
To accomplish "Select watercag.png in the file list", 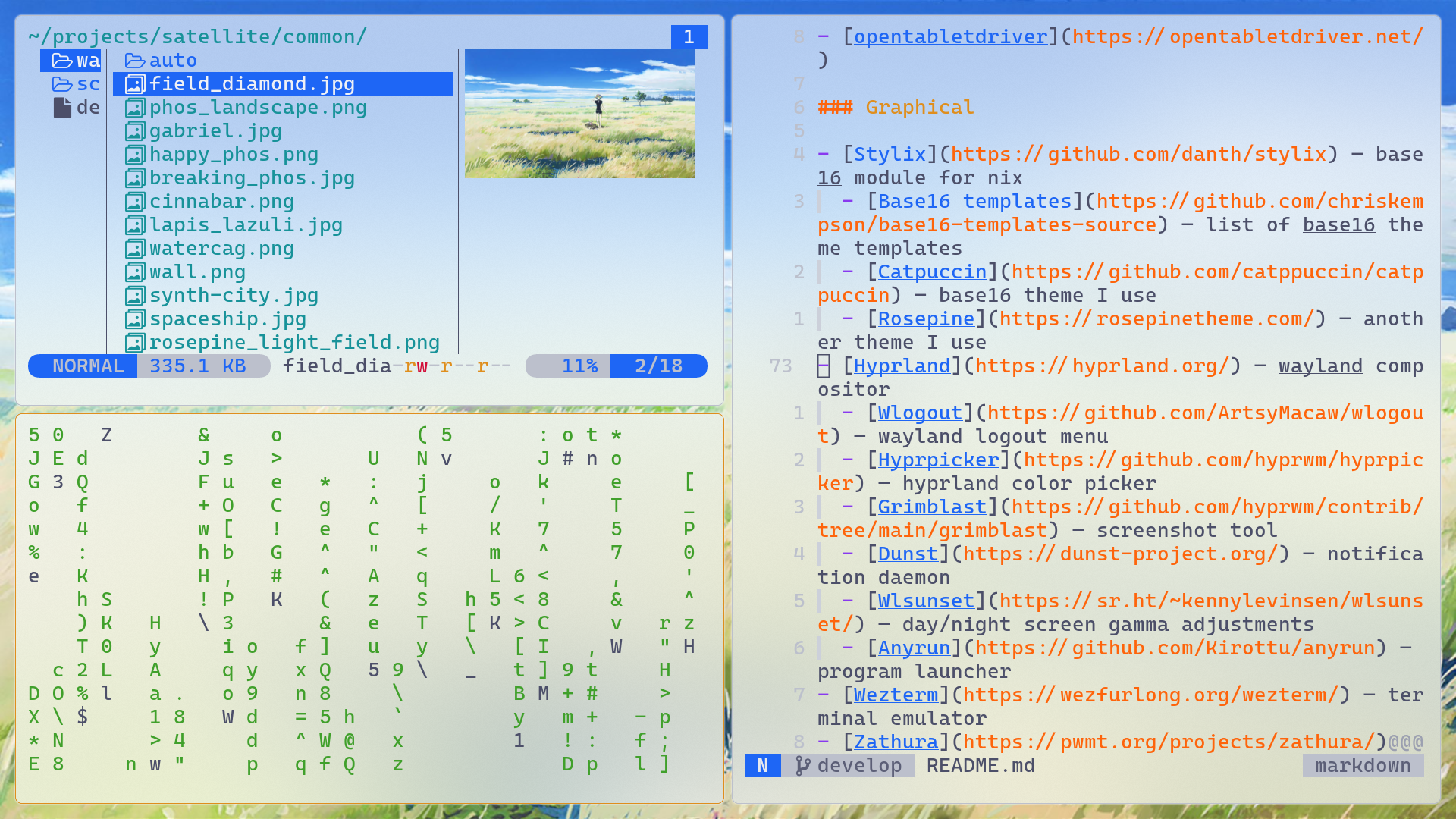I will coord(221,249).
